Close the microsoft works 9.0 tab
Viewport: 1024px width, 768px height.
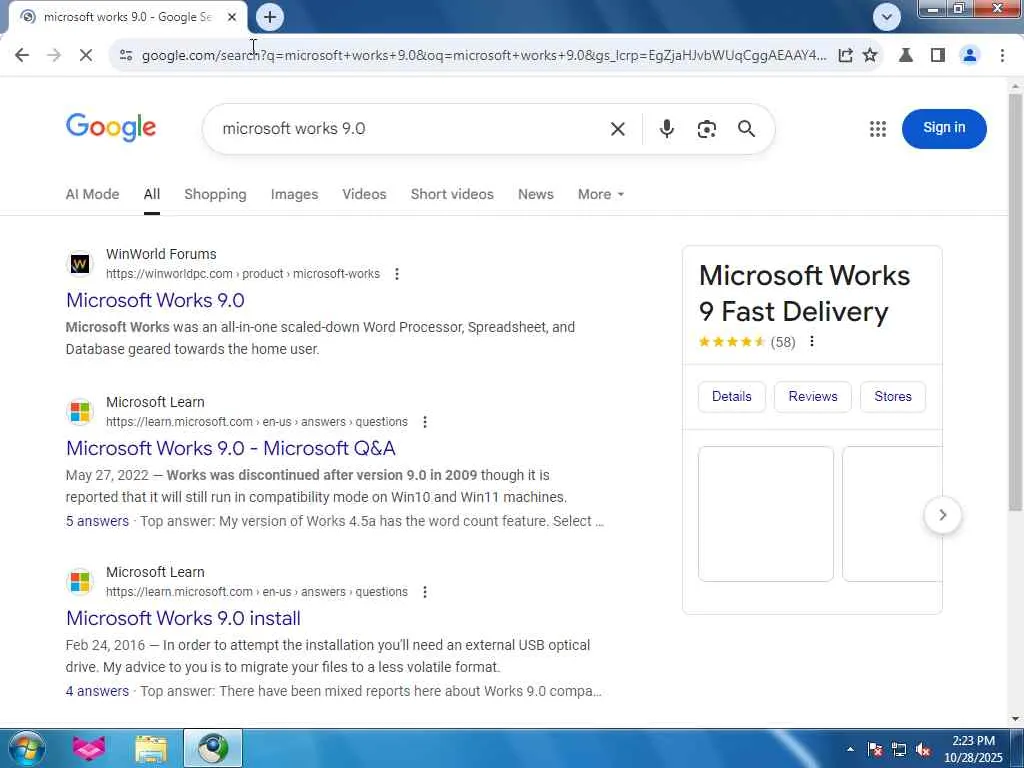(x=232, y=17)
